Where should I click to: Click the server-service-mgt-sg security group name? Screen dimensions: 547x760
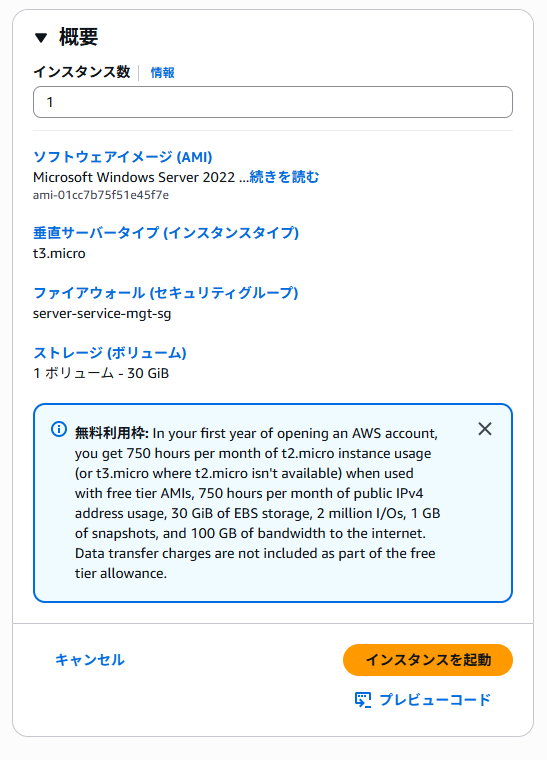tap(102, 314)
